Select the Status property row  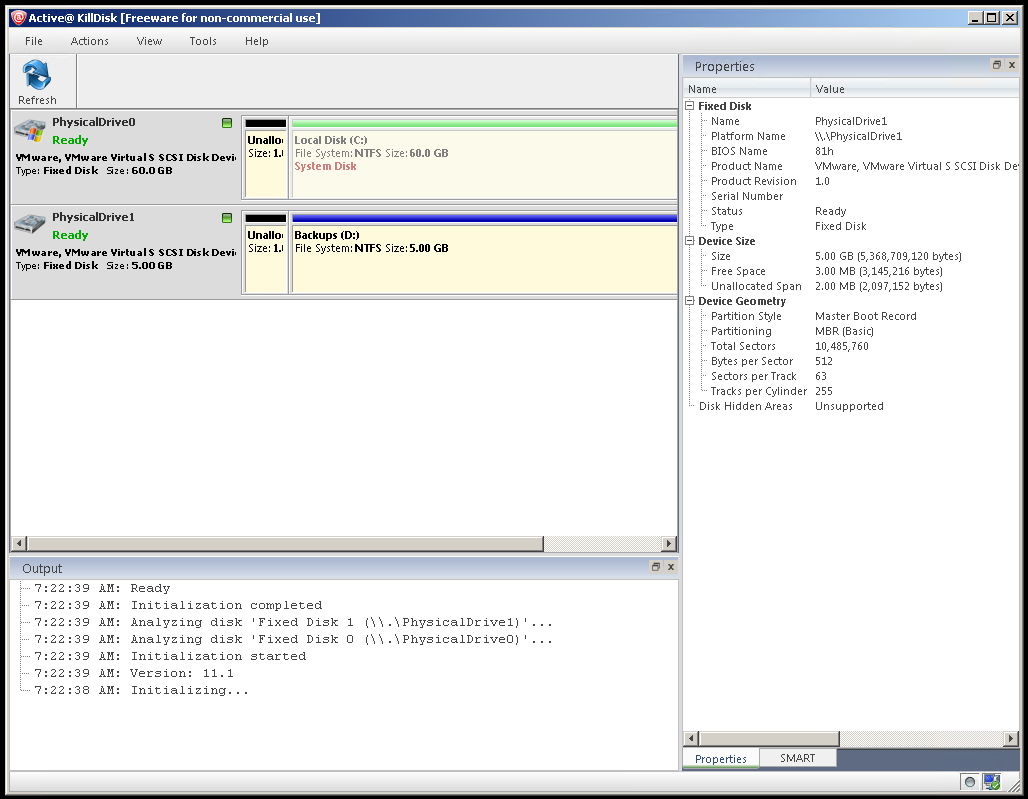point(852,212)
